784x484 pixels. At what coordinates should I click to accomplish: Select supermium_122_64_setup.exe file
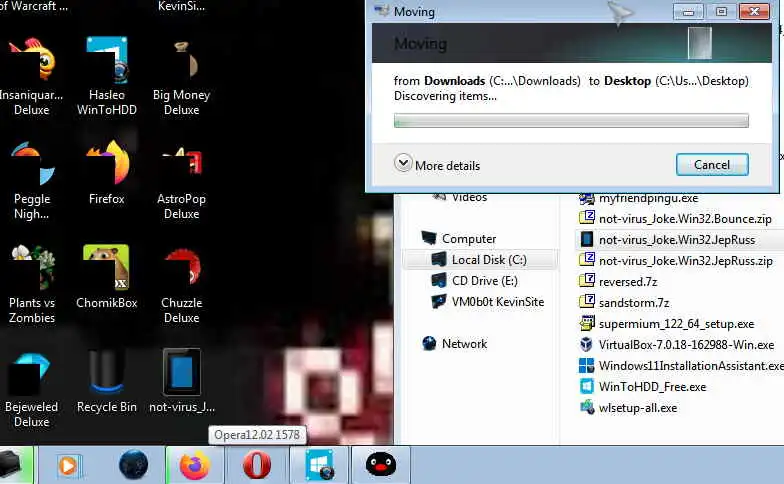pos(666,324)
